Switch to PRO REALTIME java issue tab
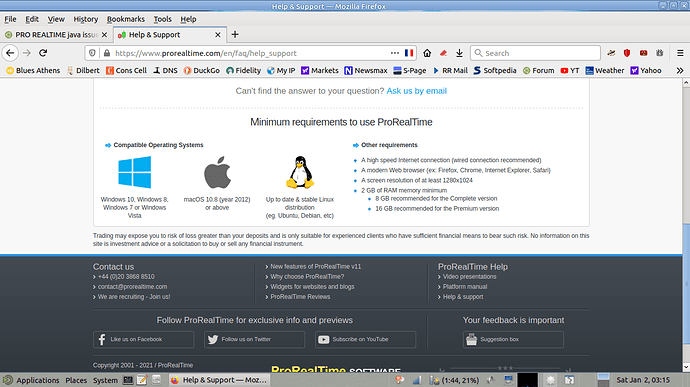 pyautogui.click(x=56, y=34)
